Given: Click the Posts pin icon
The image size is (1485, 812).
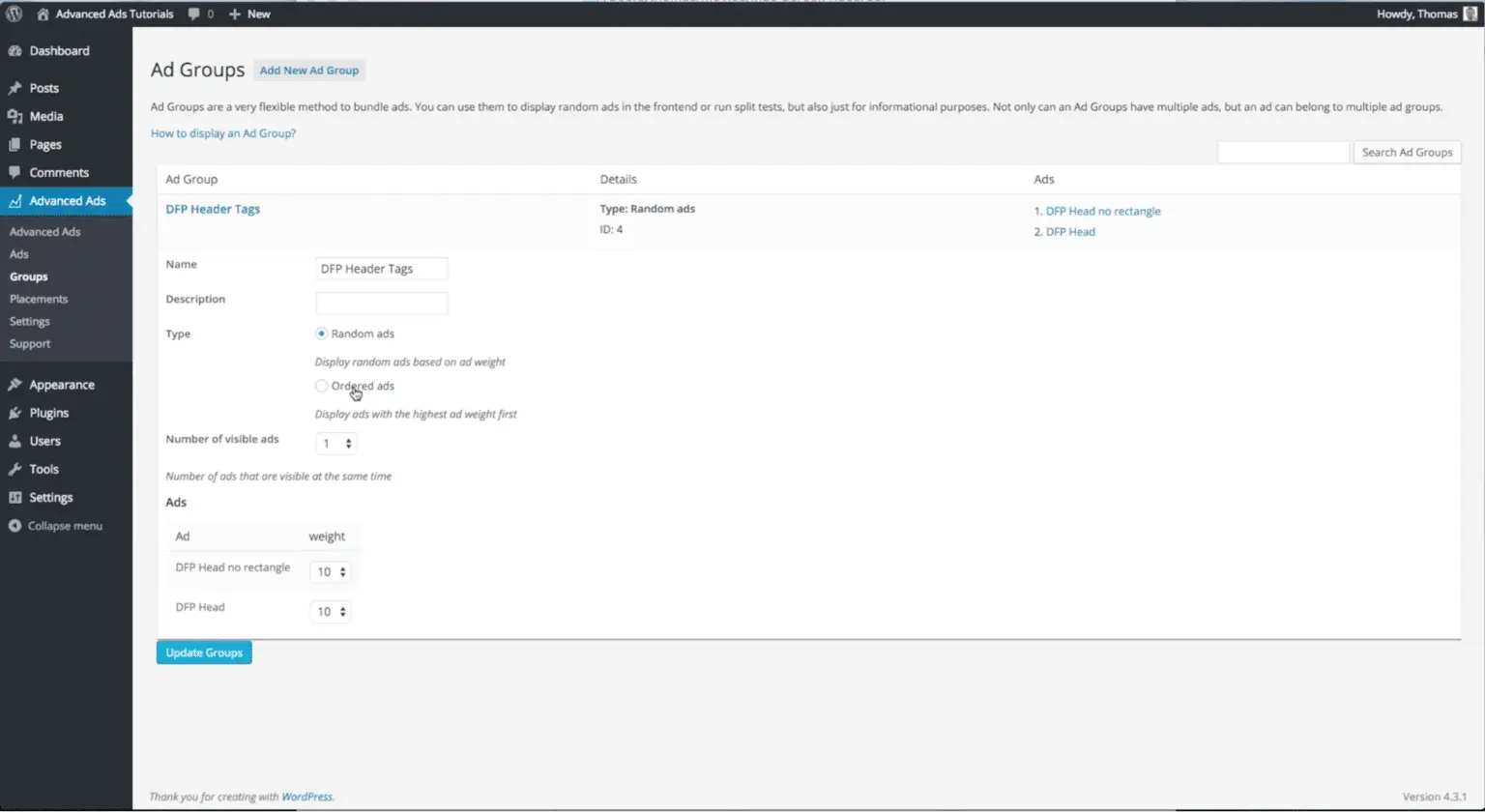Looking at the screenshot, I should tap(15, 88).
